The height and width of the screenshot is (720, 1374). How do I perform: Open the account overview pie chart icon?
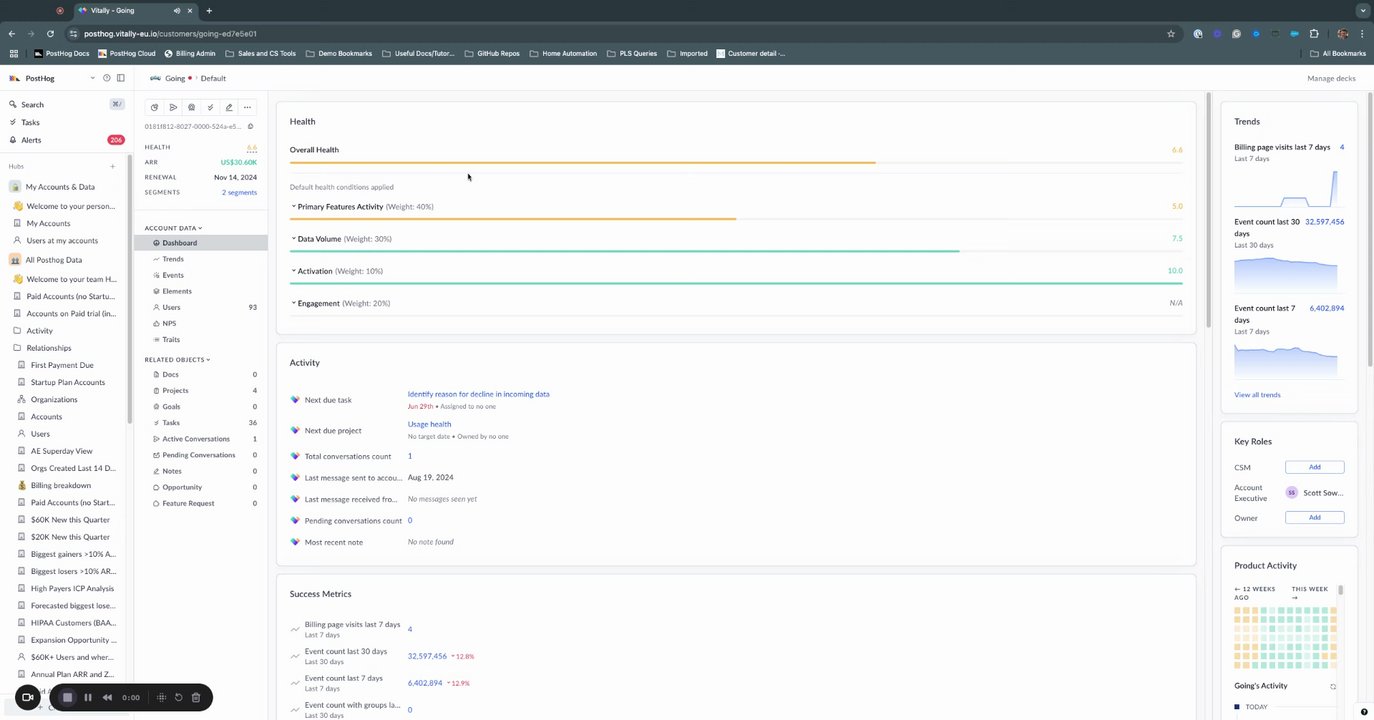point(155,107)
